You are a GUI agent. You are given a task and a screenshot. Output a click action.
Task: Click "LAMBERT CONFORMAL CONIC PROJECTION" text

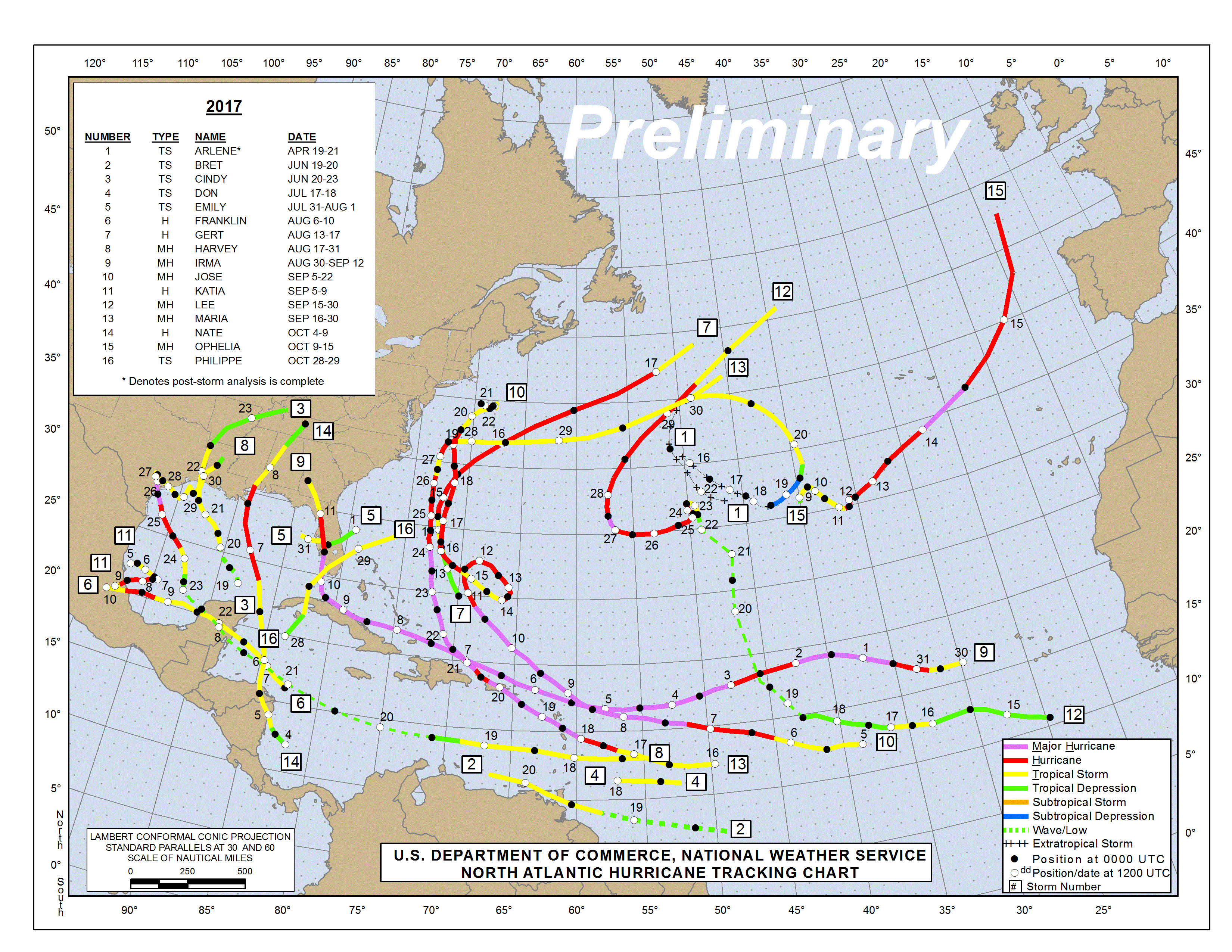(x=190, y=837)
